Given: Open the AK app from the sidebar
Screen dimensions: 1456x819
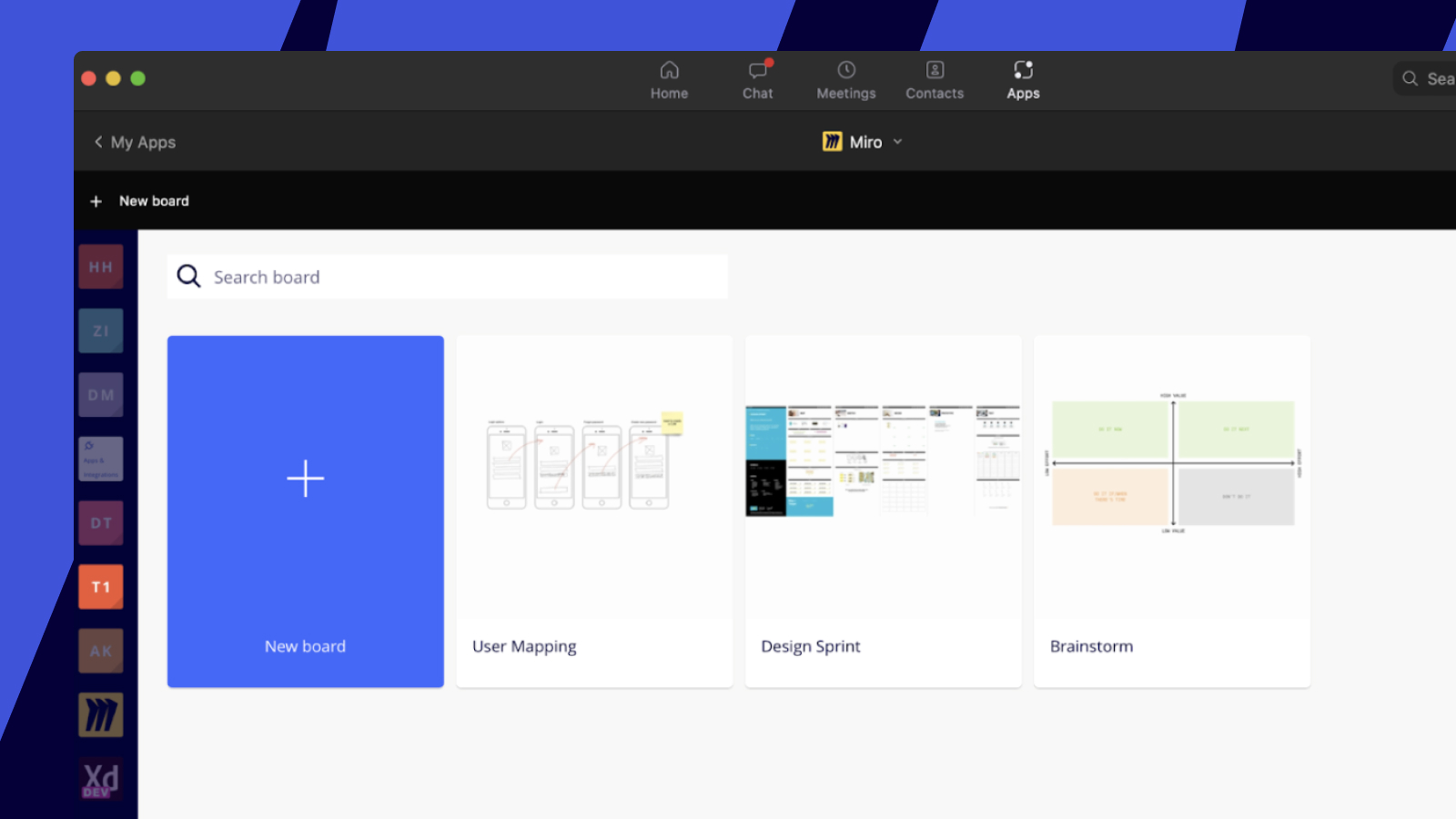Looking at the screenshot, I should pyautogui.click(x=100, y=650).
